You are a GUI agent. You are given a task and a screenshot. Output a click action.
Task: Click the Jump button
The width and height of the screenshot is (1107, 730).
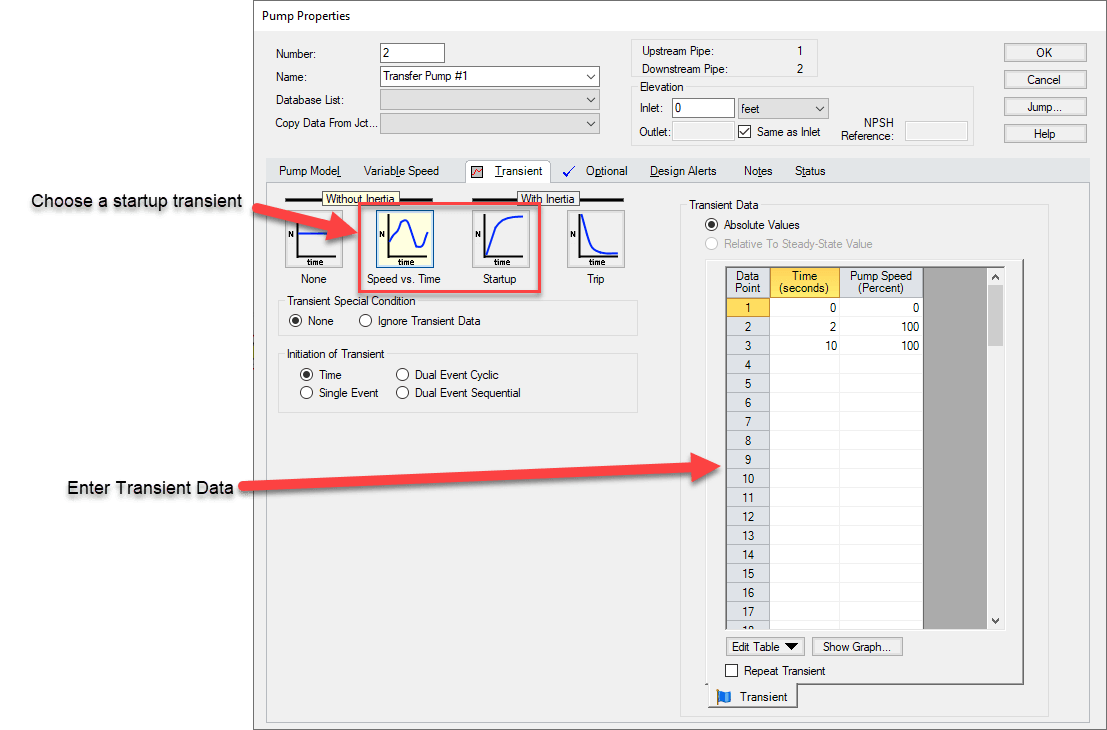tap(1044, 106)
